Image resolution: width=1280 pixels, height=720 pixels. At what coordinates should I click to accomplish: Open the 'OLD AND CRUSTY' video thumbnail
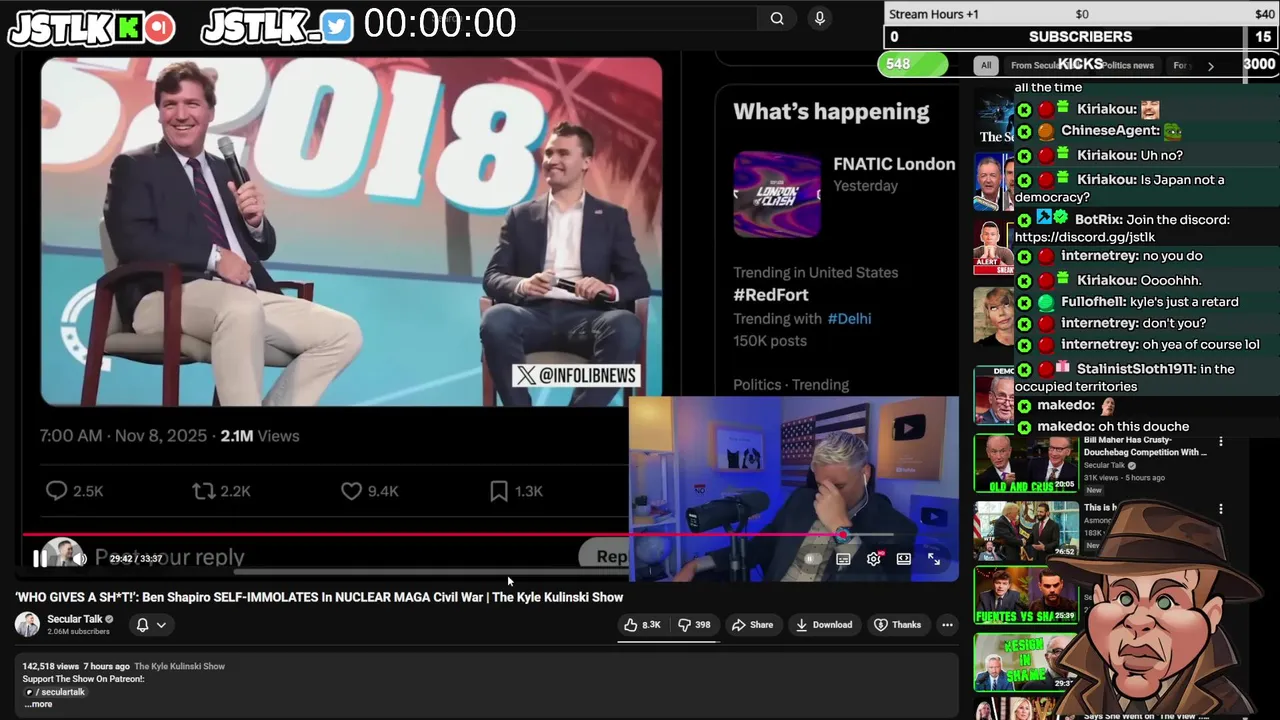click(1025, 464)
